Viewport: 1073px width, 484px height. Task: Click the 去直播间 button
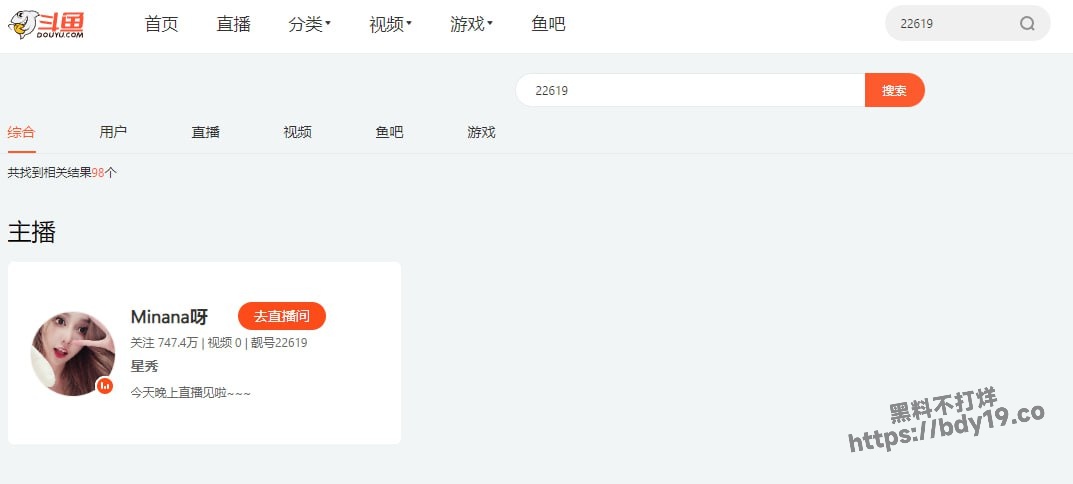[282, 316]
